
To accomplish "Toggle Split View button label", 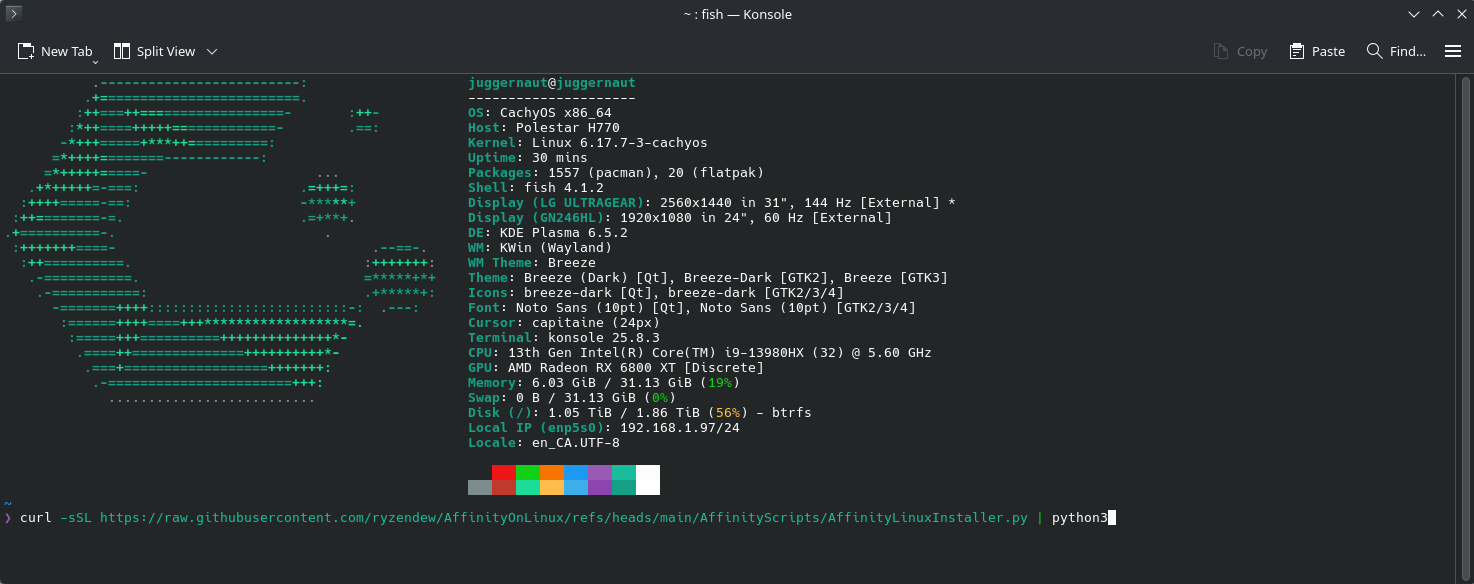I will click(166, 51).
